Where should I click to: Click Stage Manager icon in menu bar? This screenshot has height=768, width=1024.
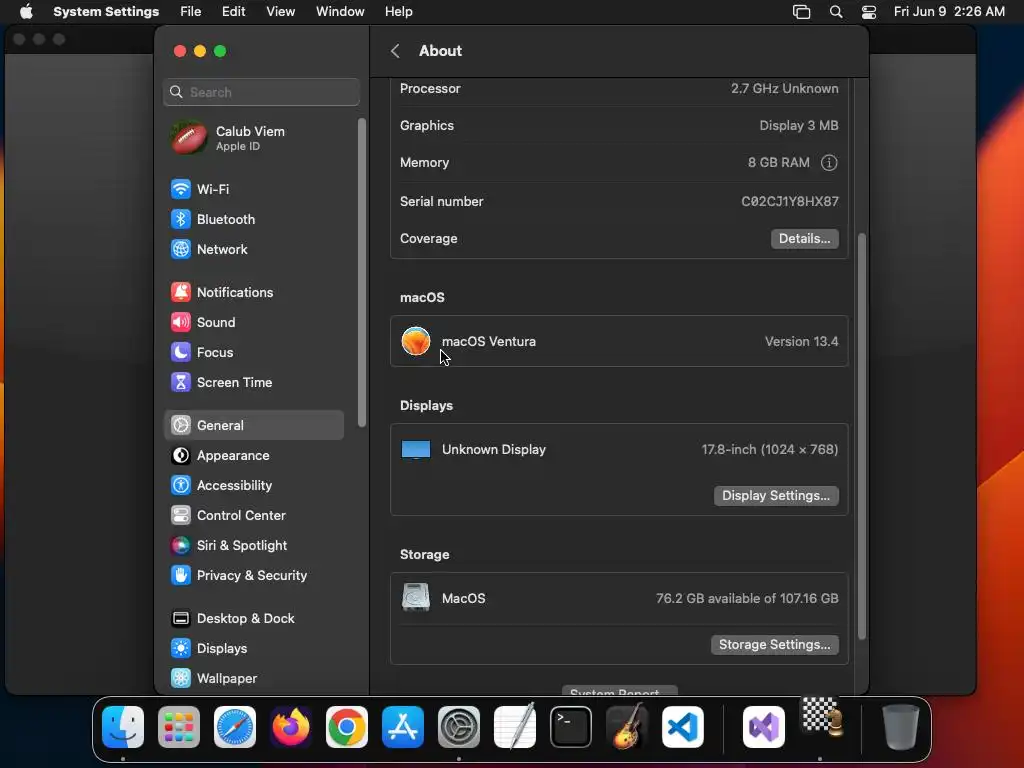coord(801,12)
